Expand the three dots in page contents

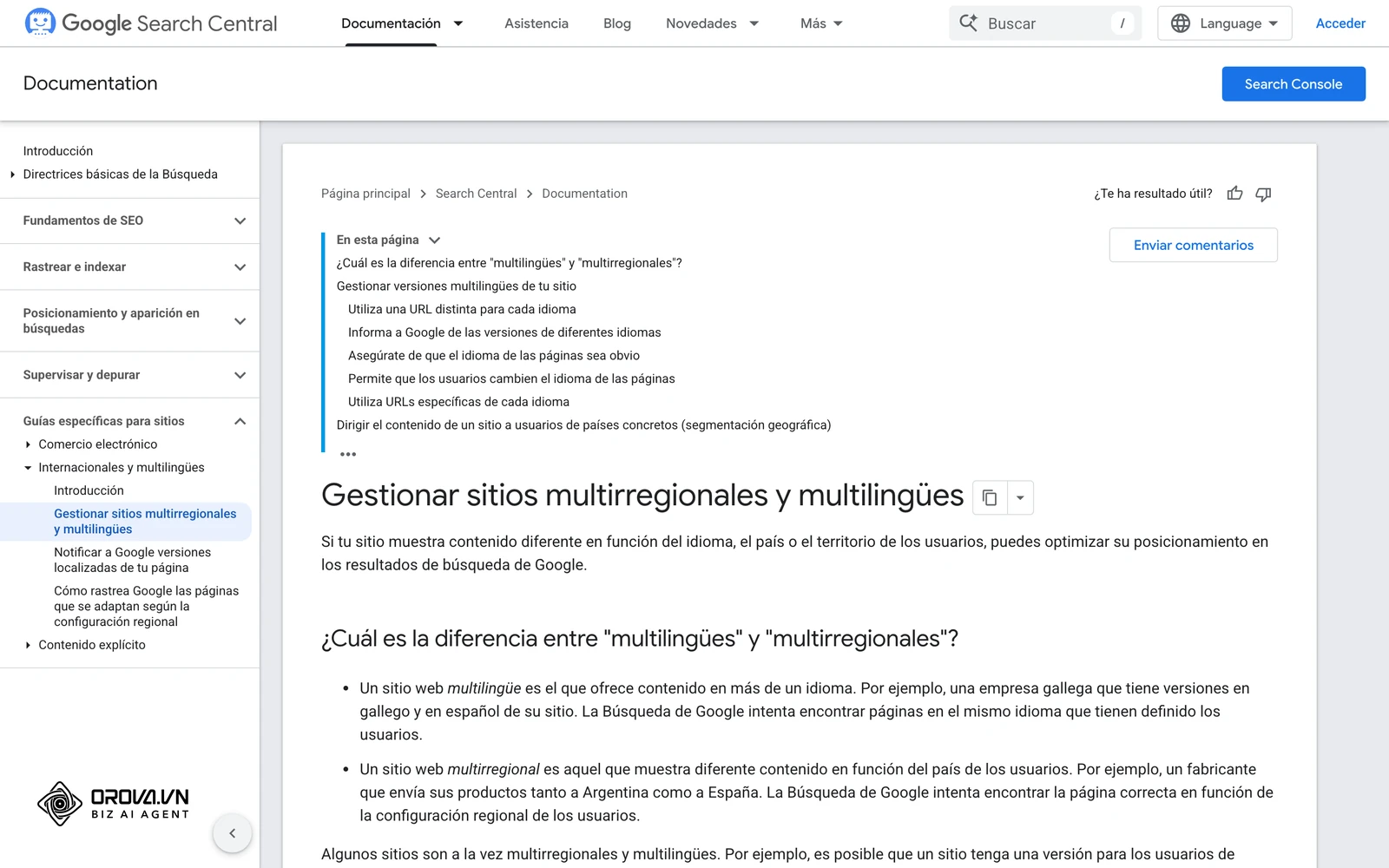coord(348,454)
